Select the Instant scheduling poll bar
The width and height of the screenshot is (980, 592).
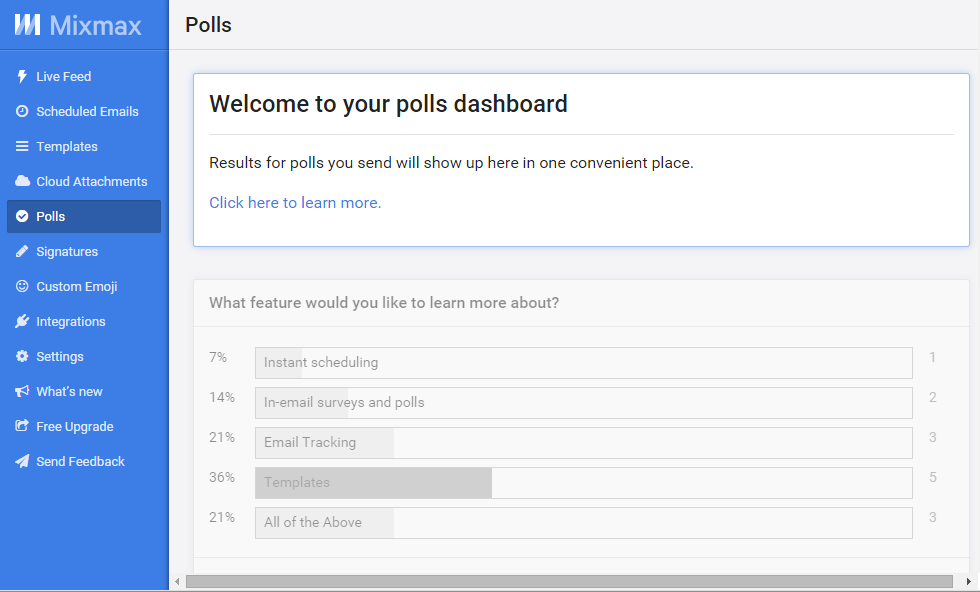584,363
